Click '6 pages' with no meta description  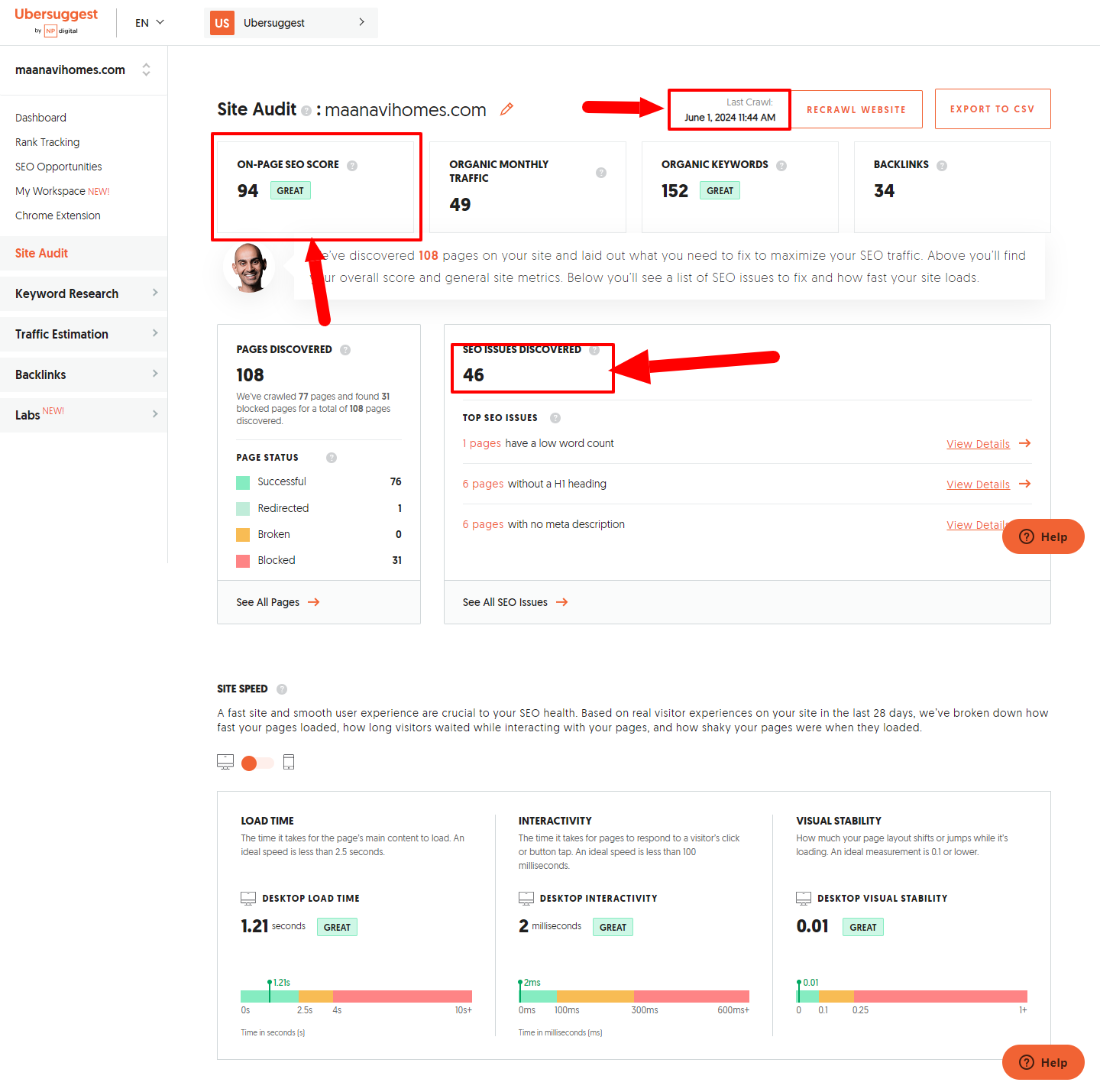click(483, 524)
